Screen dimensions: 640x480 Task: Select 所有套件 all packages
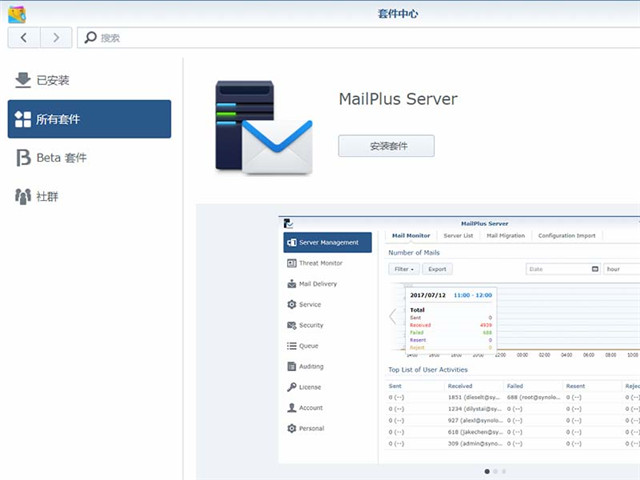(x=89, y=119)
